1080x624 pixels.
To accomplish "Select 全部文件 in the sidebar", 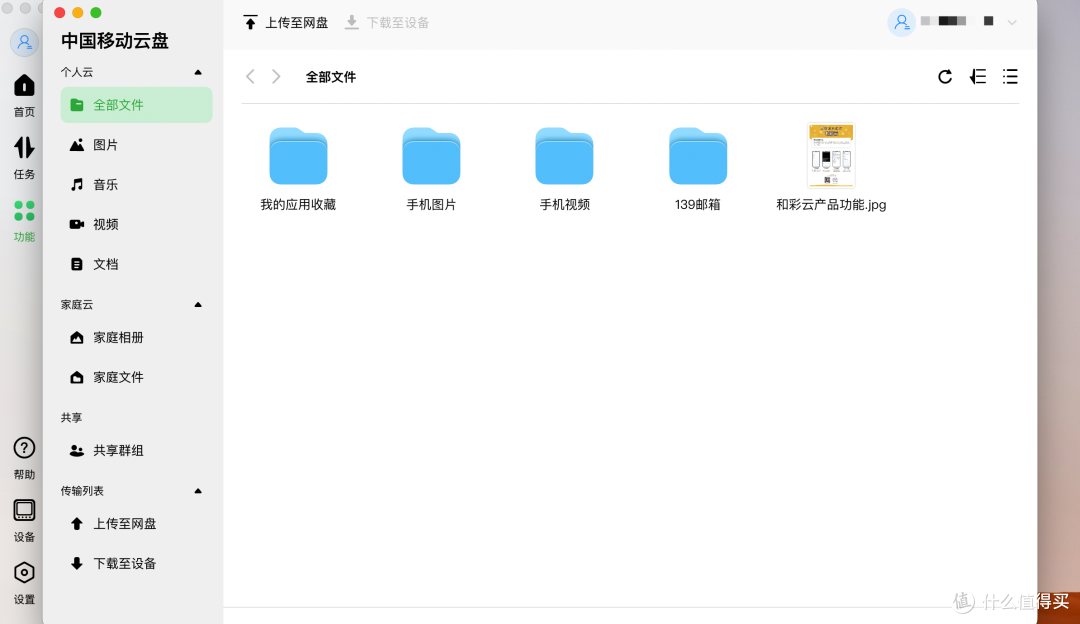I will [136, 105].
